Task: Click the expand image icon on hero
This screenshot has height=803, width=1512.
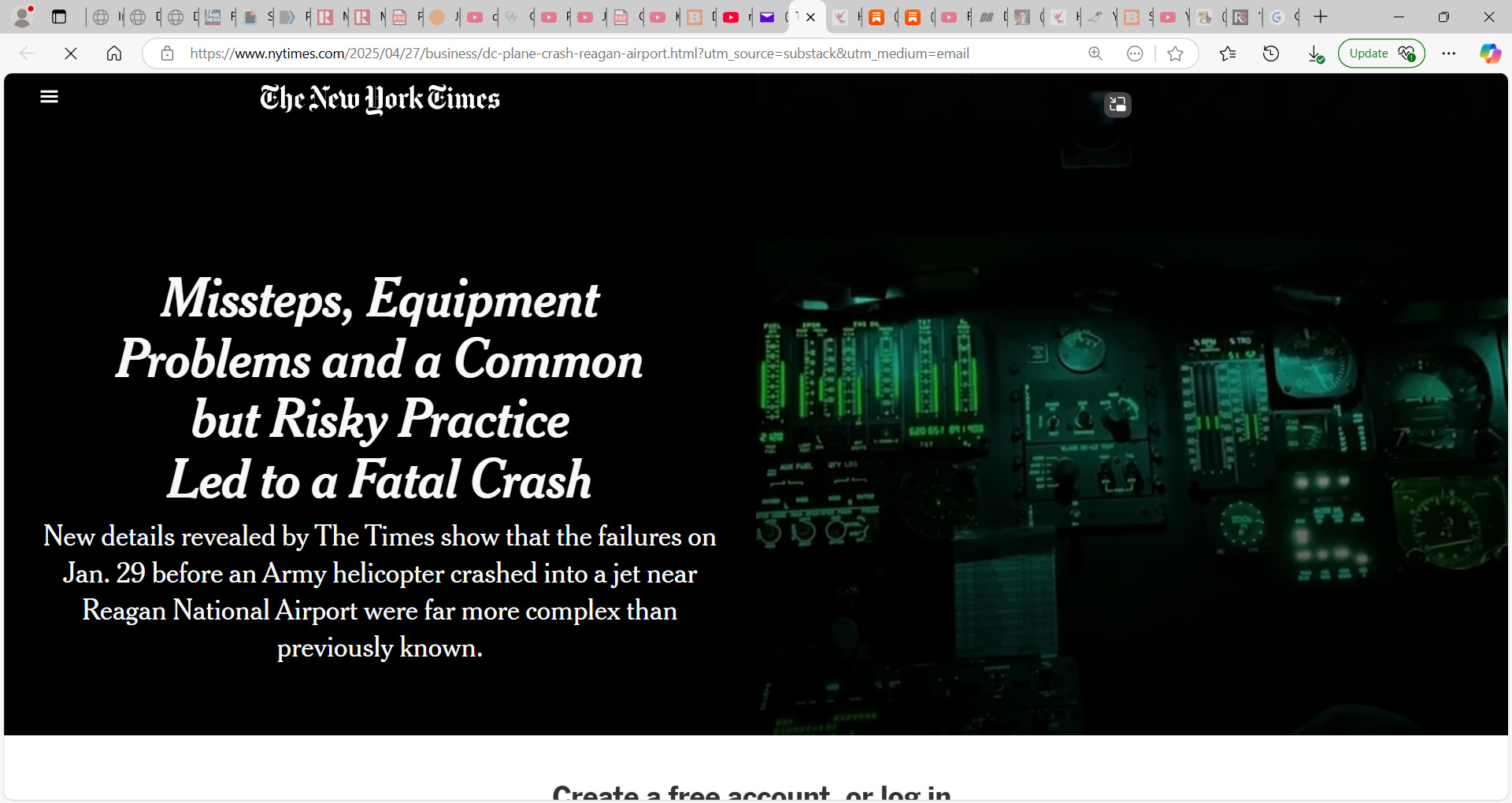Action: pos(1117,104)
